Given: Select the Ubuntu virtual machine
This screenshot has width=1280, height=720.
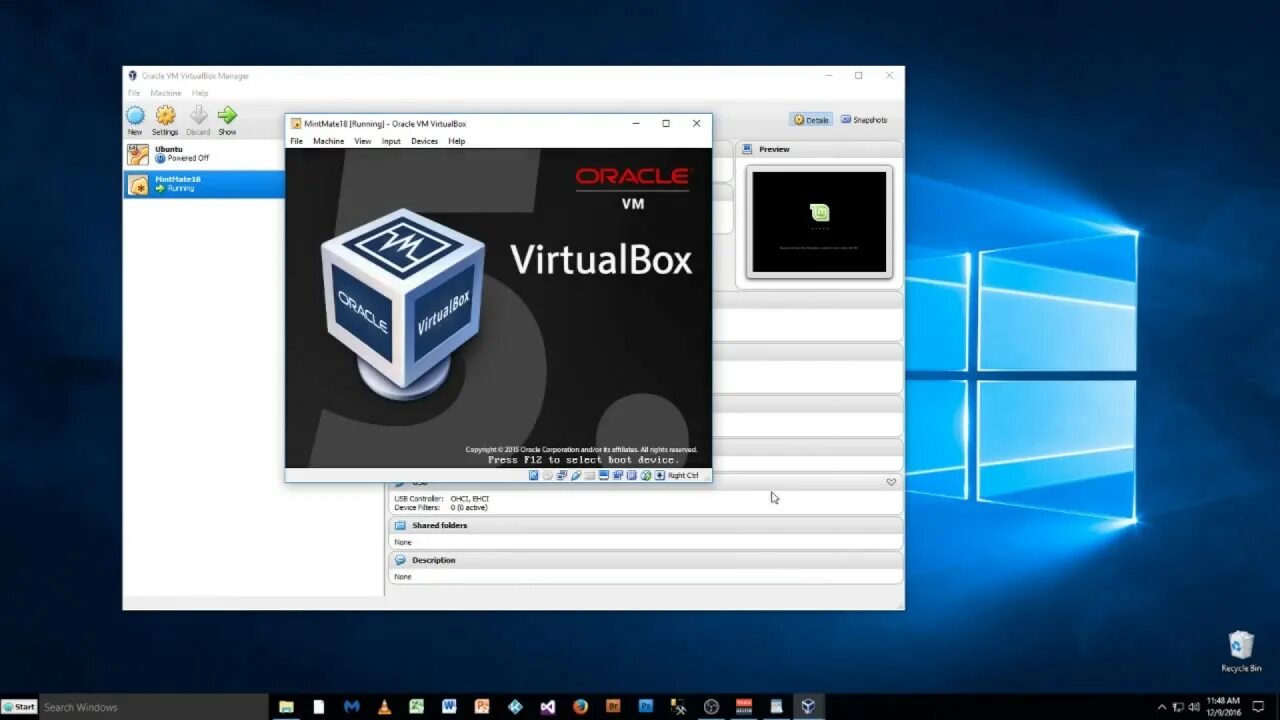Looking at the screenshot, I should (204, 154).
